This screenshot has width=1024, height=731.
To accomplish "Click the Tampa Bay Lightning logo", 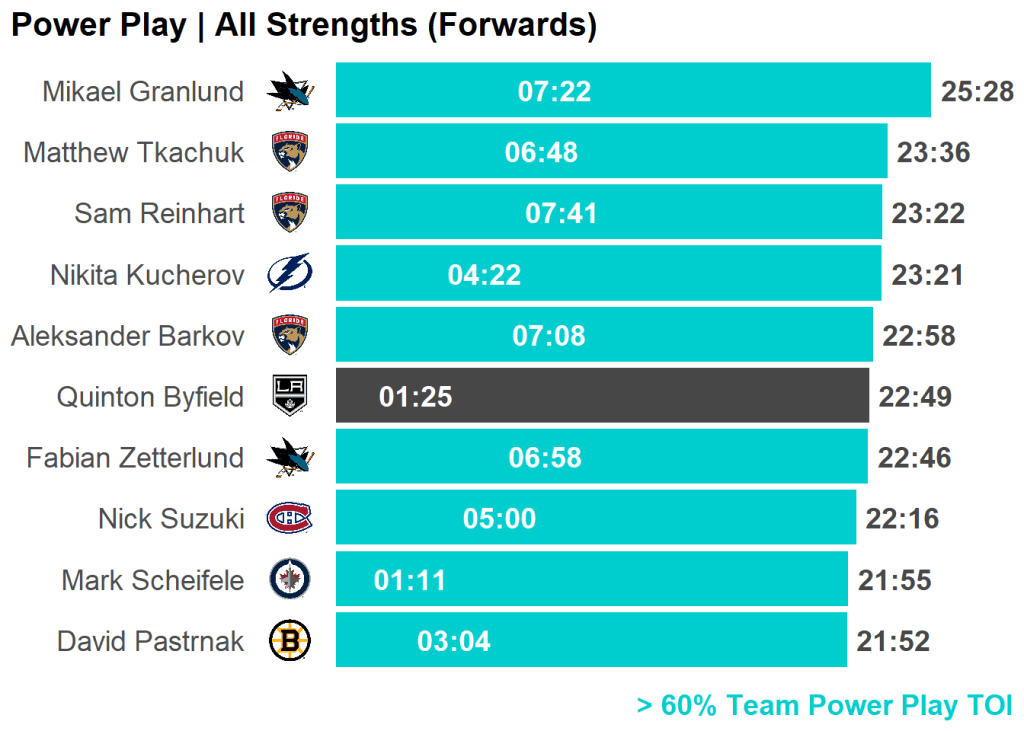I will click(x=290, y=274).
